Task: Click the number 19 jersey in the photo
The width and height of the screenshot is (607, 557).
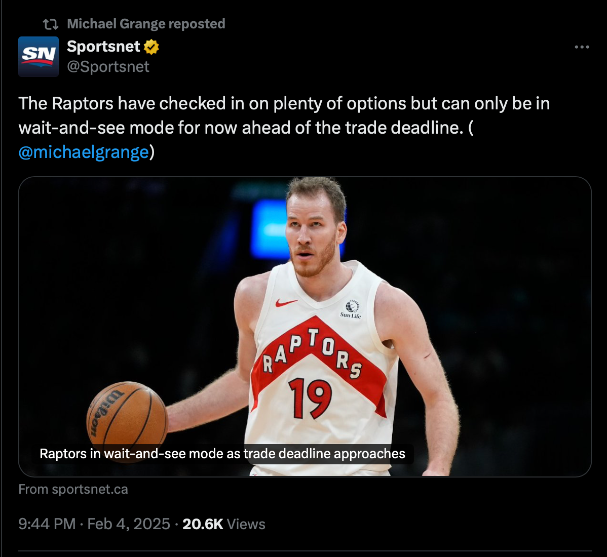Action: tap(310, 397)
